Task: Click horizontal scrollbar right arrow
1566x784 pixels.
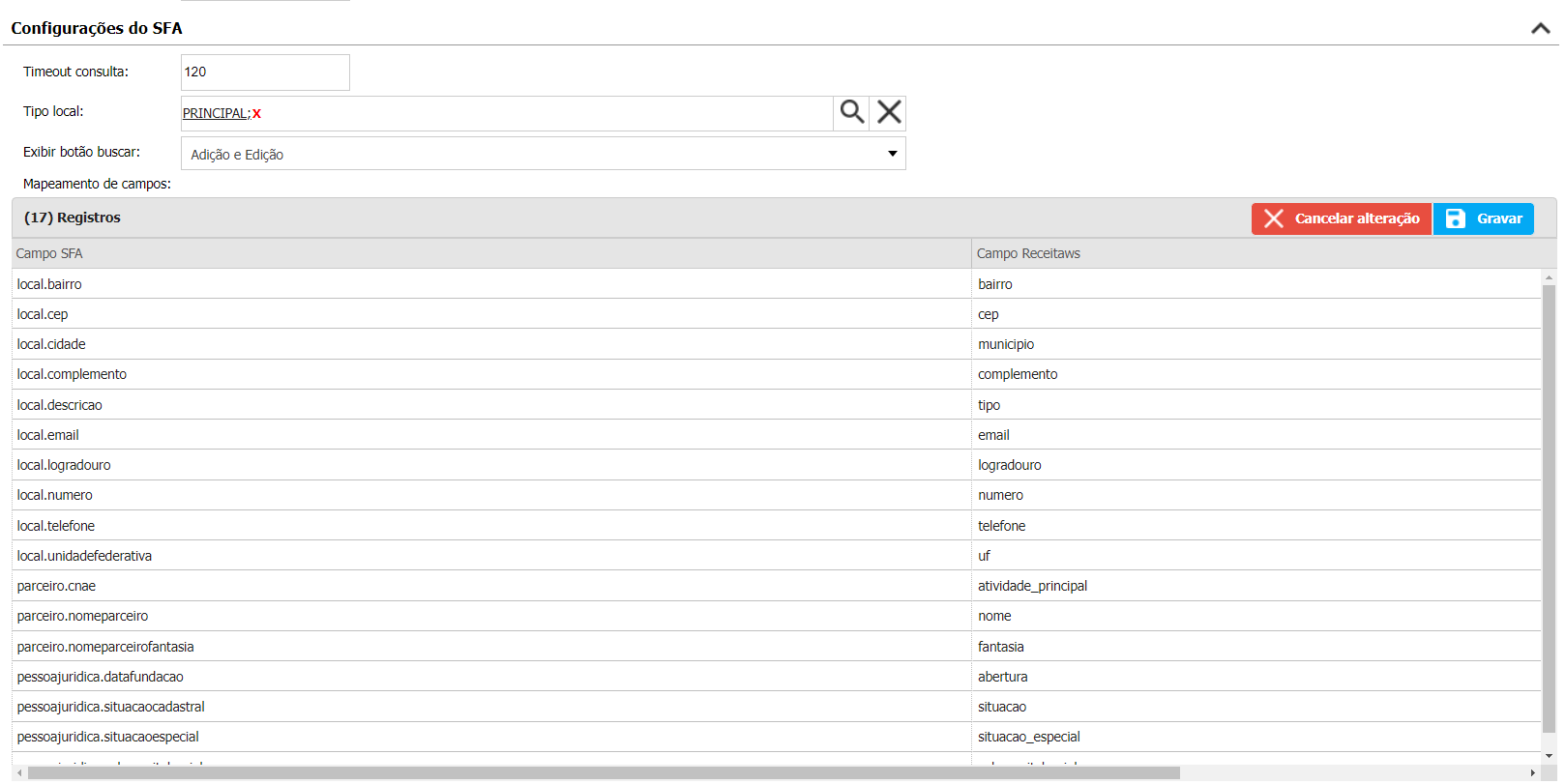Action: [1532, 773]
